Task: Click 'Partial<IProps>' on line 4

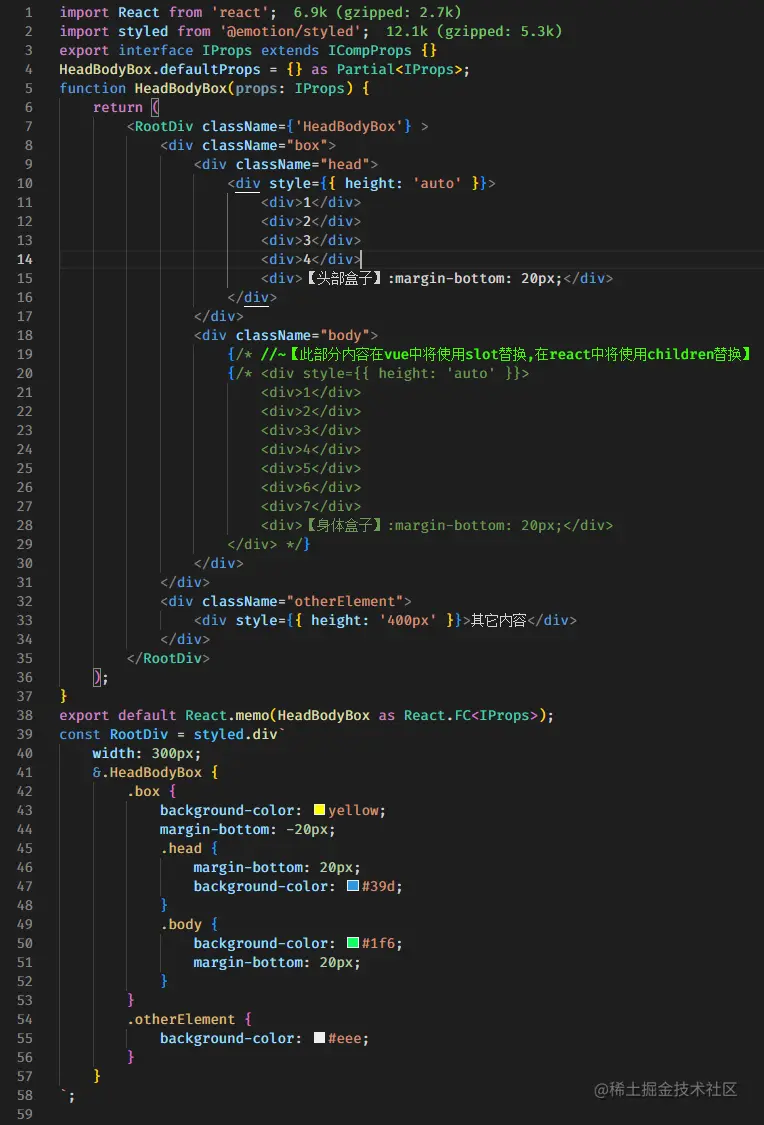Action: [399, 70]
